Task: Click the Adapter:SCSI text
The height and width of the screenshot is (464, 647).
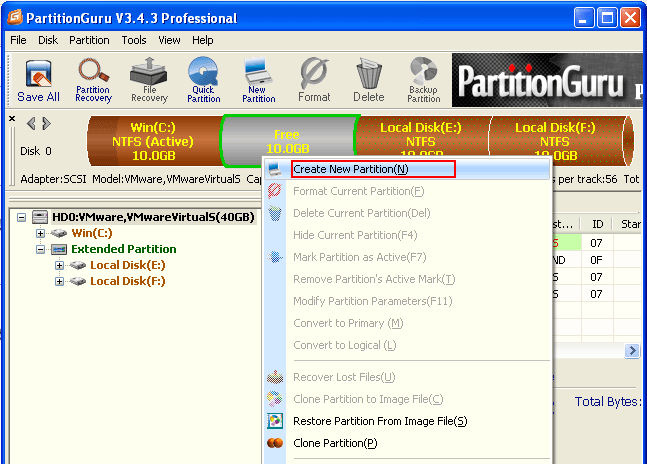Action: click(53, 179)
